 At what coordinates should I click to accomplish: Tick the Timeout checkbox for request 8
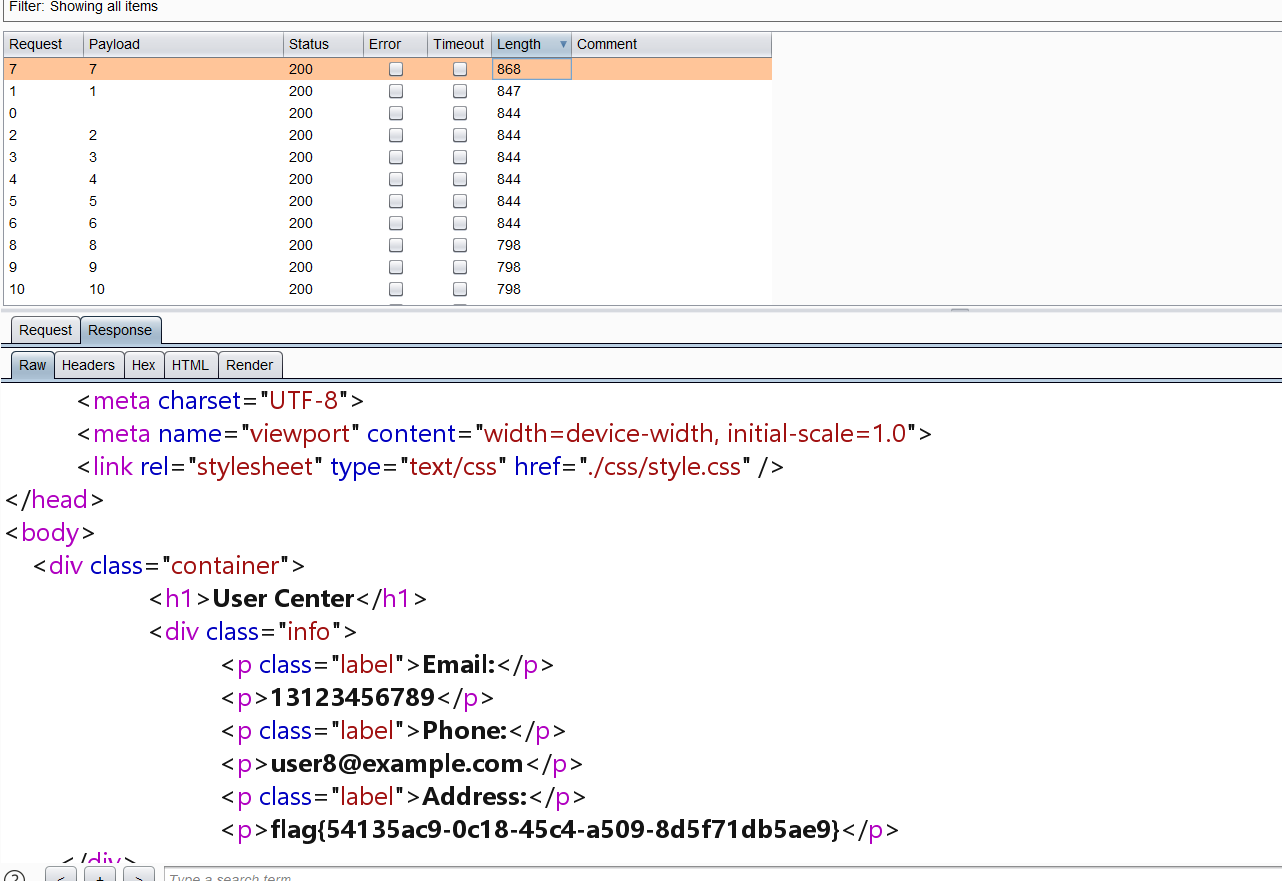[460, 245]
